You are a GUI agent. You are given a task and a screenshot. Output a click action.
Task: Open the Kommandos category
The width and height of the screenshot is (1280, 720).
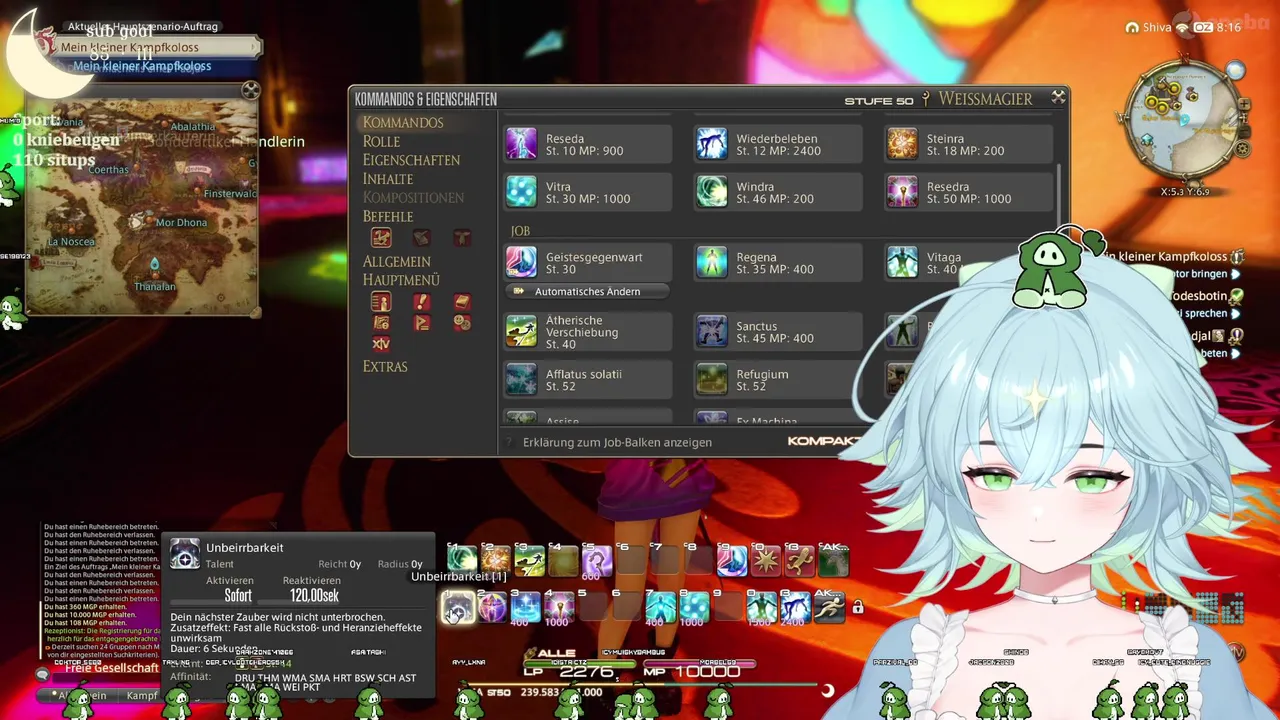(403, 122)
